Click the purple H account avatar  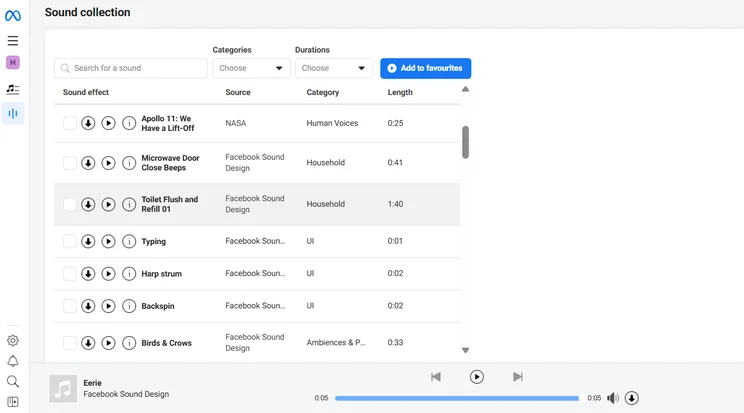point(13,62)
